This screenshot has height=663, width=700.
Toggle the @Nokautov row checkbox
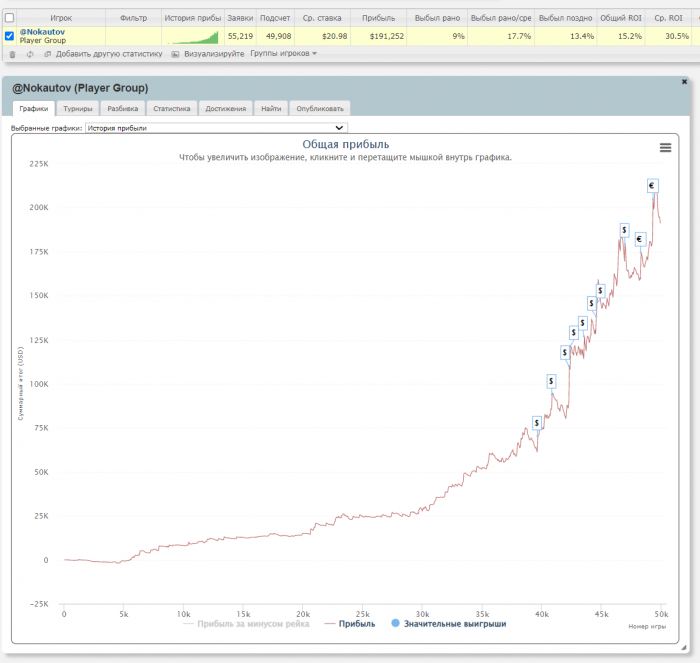coord(10,36)
